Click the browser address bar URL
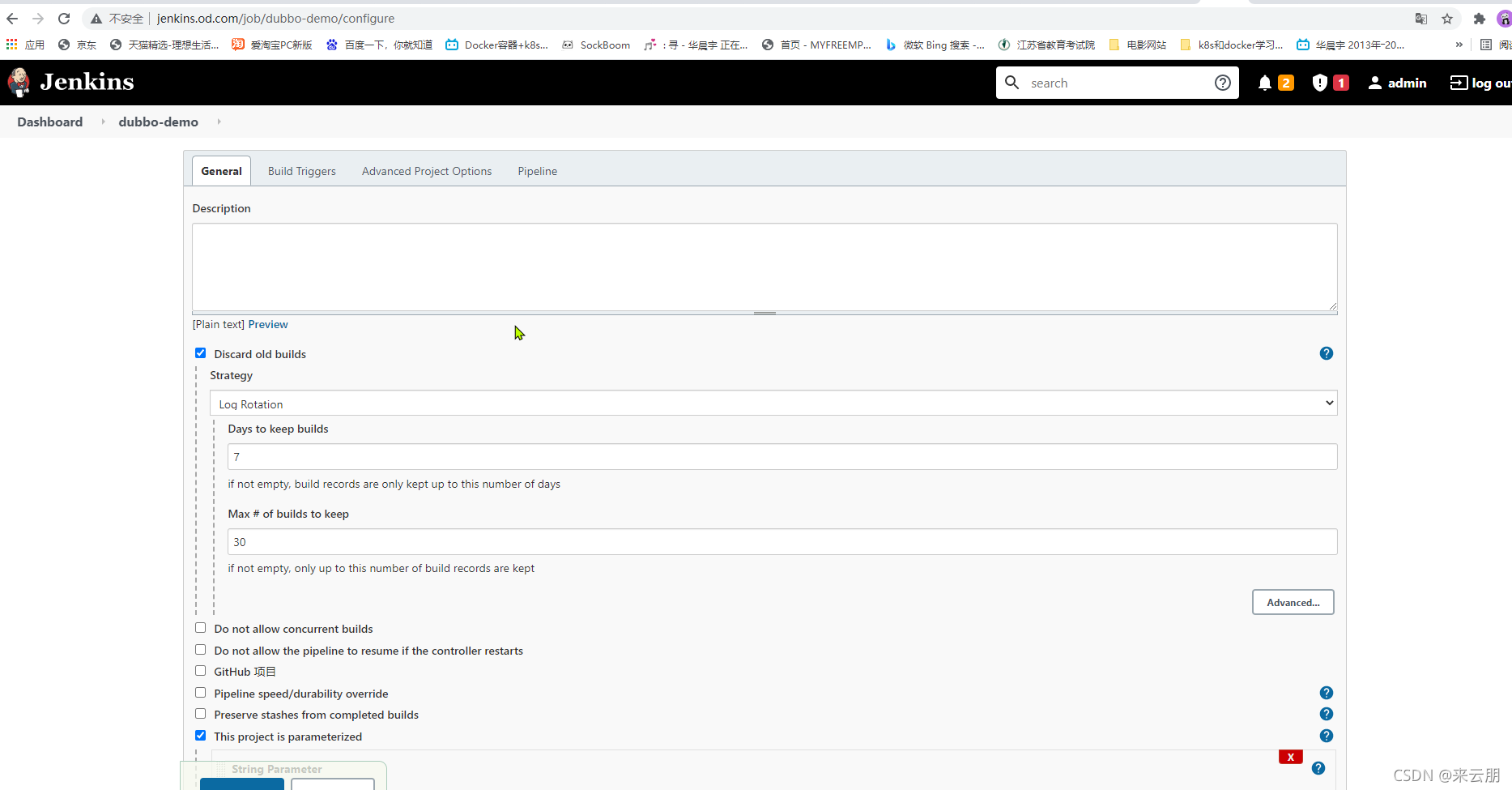 (276, 19)
